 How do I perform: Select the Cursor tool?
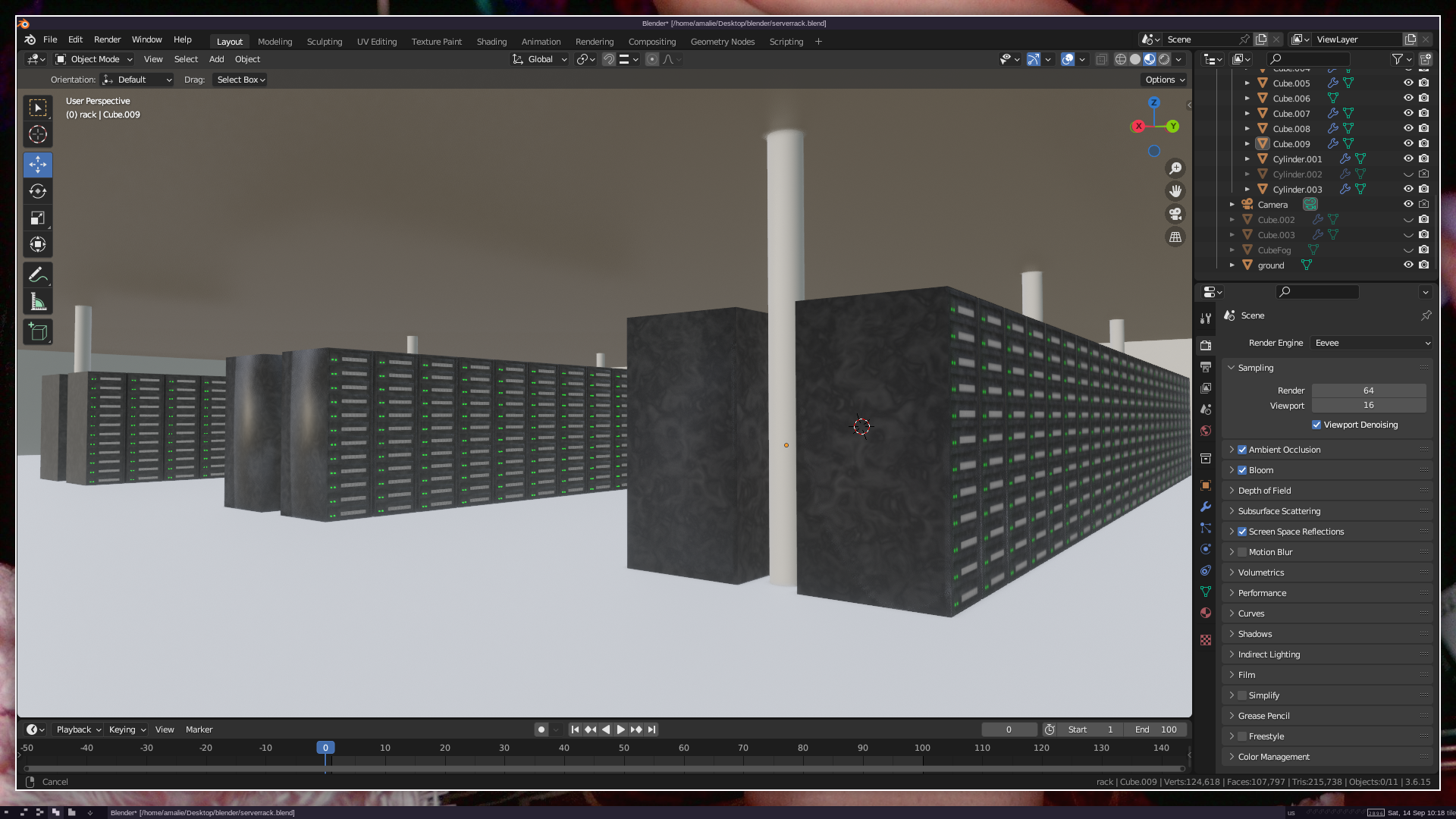pyautogui.click(x=38, y=135)
